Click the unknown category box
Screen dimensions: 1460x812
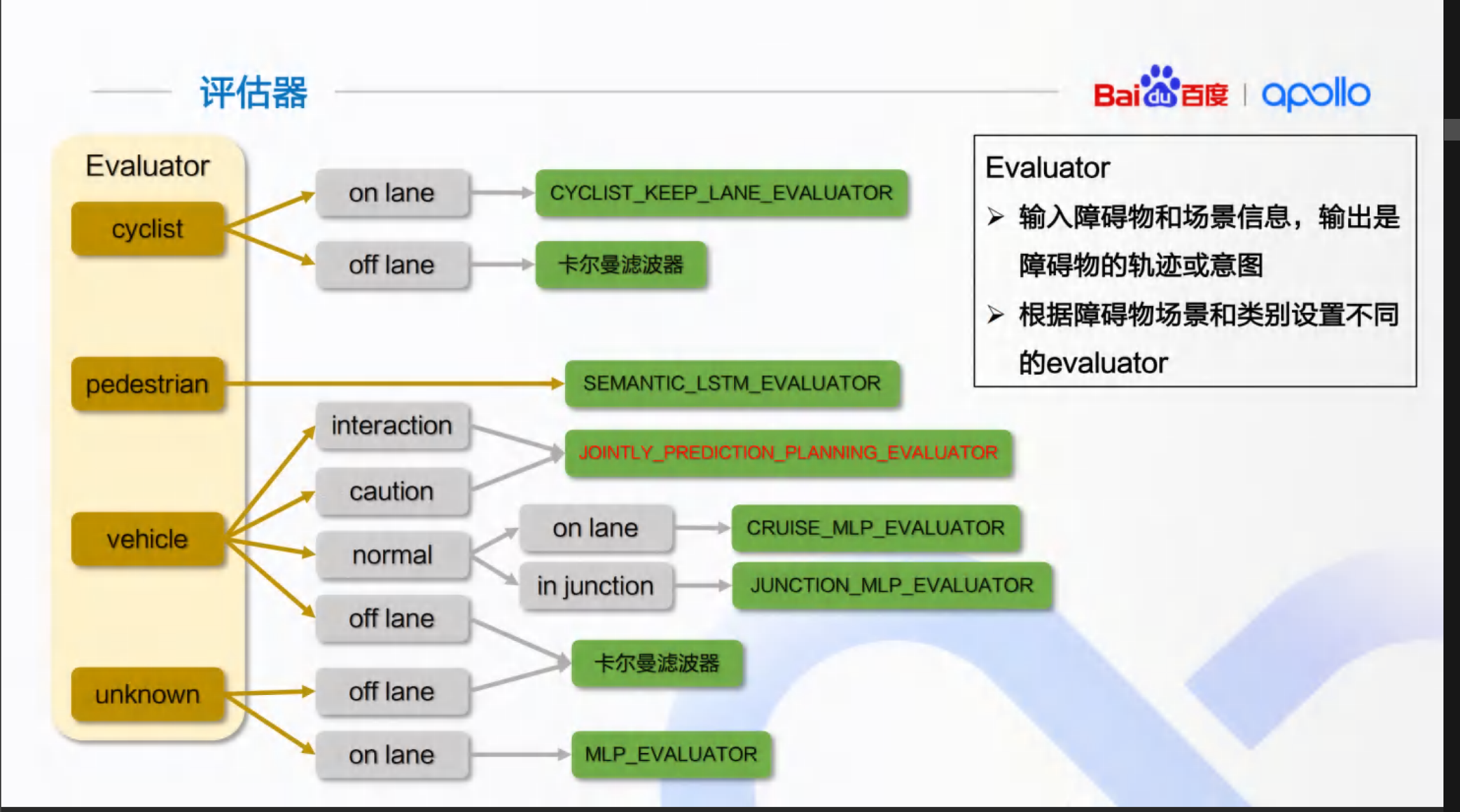coord(147,694)
